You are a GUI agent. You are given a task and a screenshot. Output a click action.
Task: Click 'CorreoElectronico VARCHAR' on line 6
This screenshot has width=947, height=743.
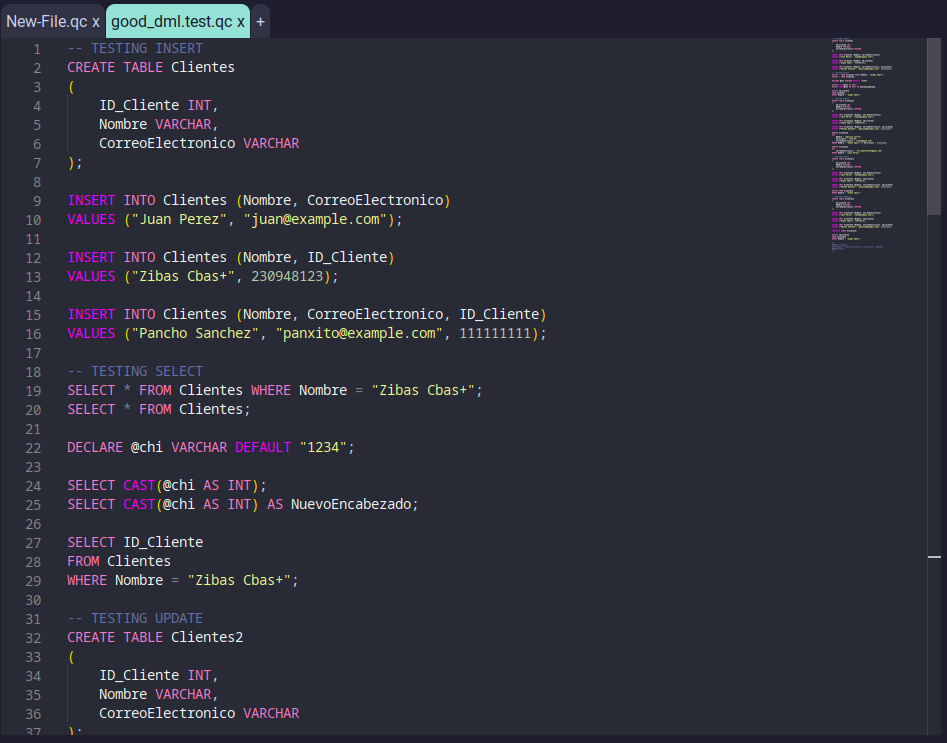coord(199,143)
